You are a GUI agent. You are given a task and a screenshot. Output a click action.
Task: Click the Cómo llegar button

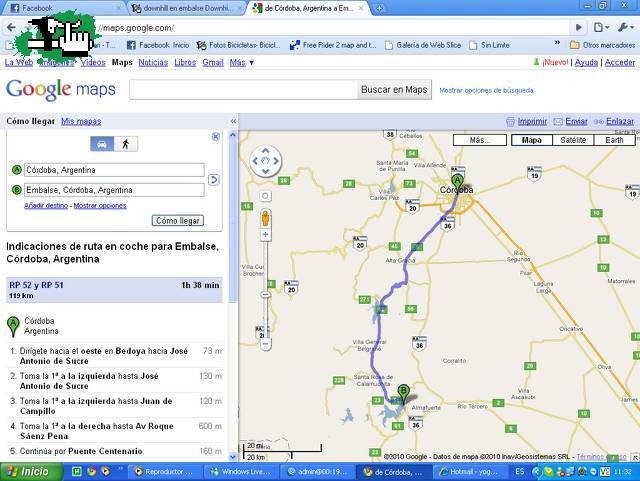coord(178,220)
